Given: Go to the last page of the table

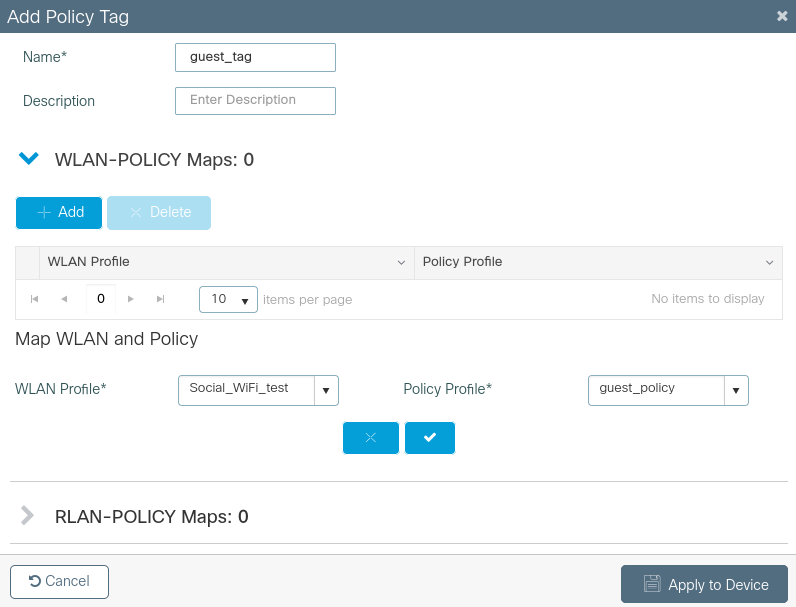Looking at the screenshot, I should pyautogui.click(x=160, y=299).
